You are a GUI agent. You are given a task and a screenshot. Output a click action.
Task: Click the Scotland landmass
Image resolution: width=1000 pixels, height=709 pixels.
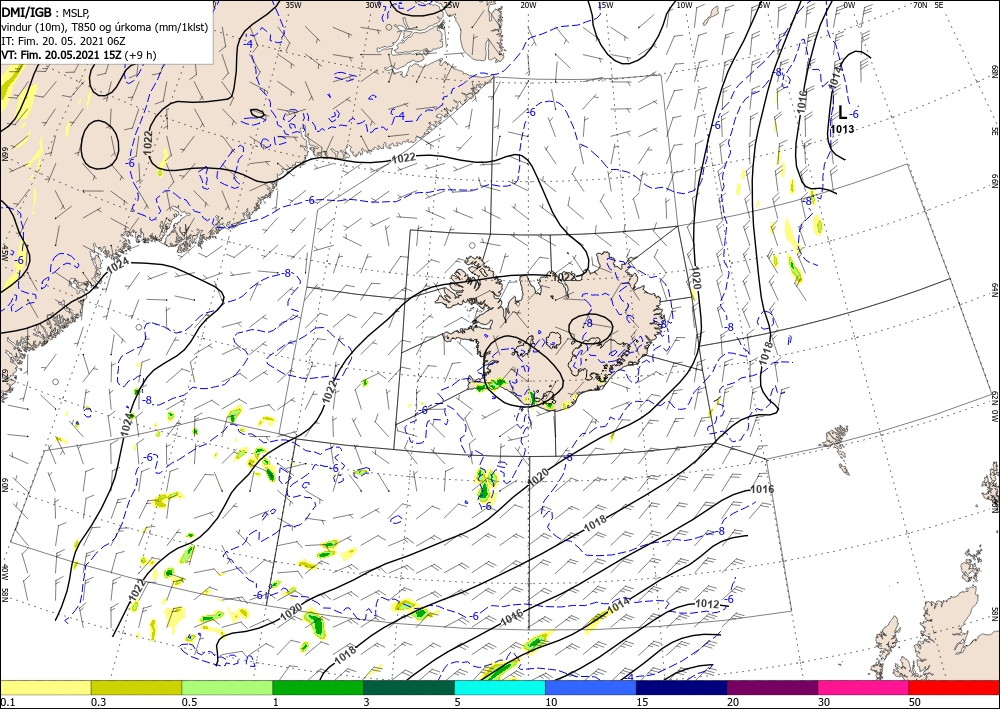pyautogui.click(x=944, y=631)
